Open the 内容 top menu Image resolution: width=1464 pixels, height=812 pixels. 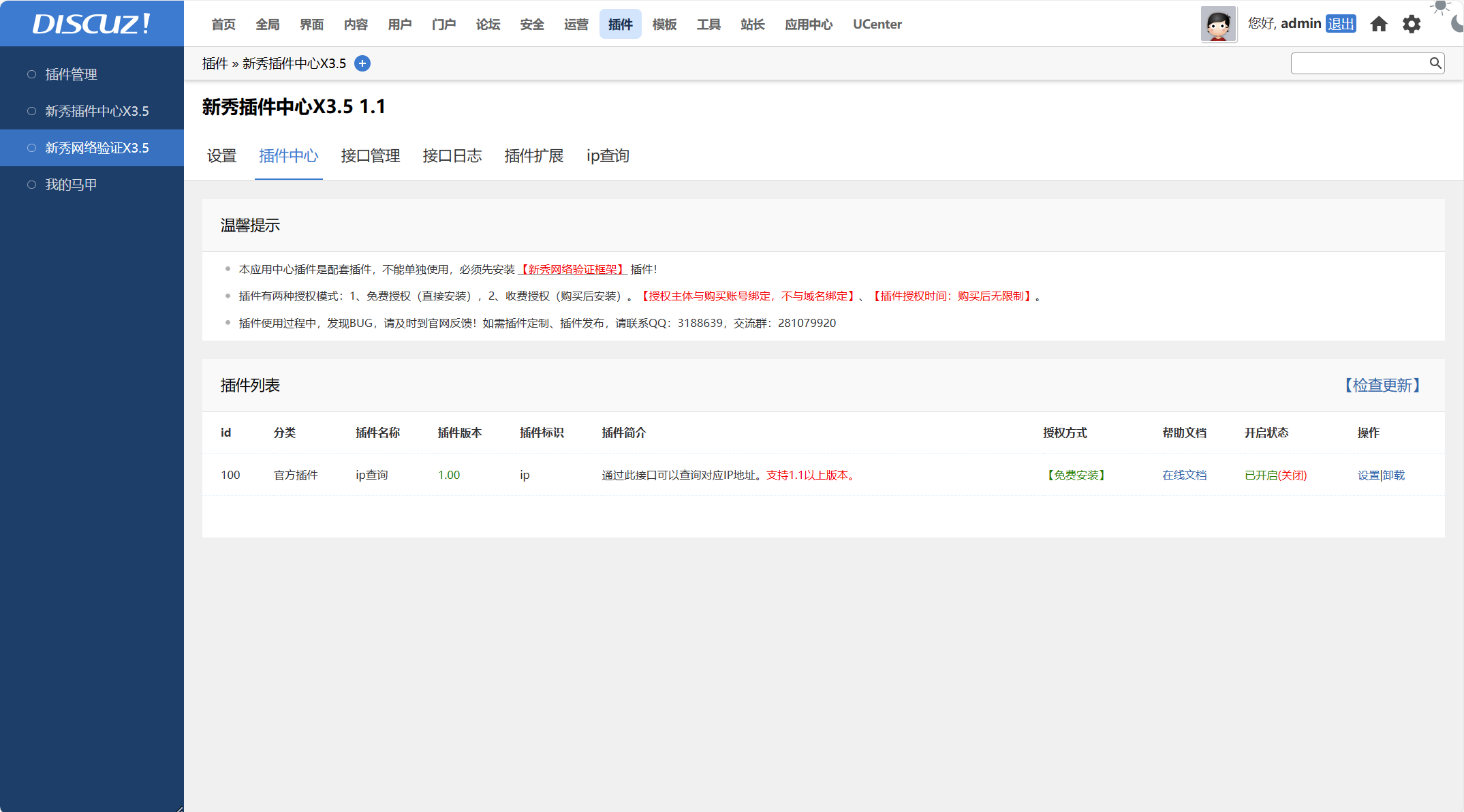(x=356, y=25)
